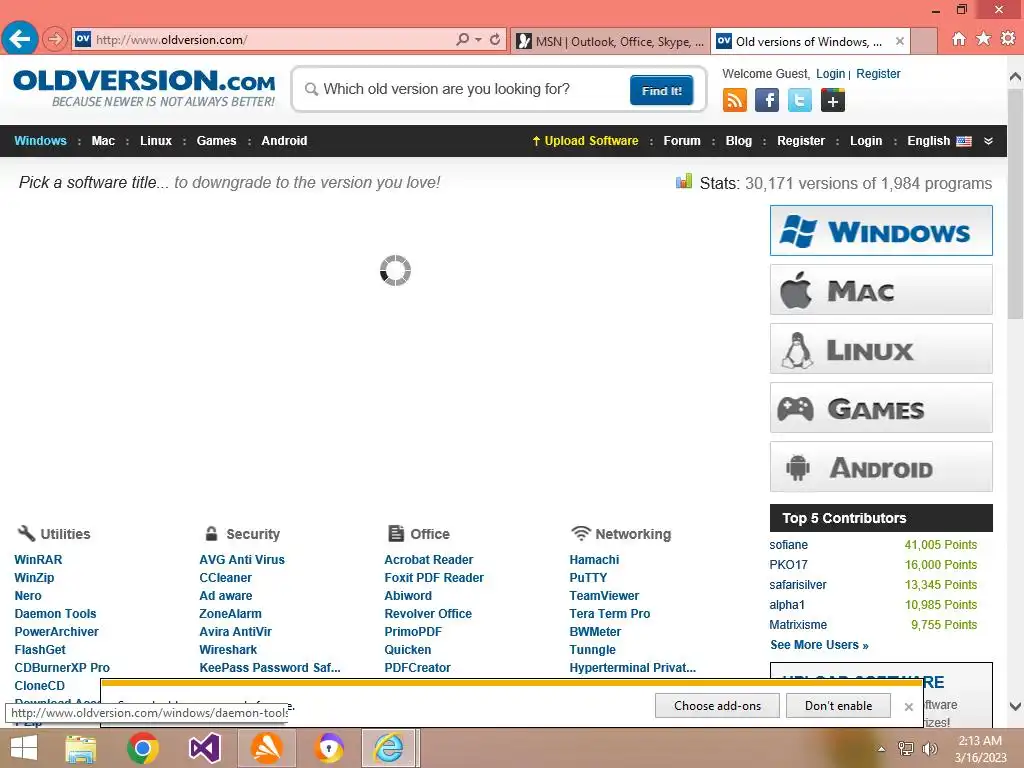Image resolution: width=1024 pixels, height=768 pixels.
Task: Select the Android platform banner
Action: point(881,467)
